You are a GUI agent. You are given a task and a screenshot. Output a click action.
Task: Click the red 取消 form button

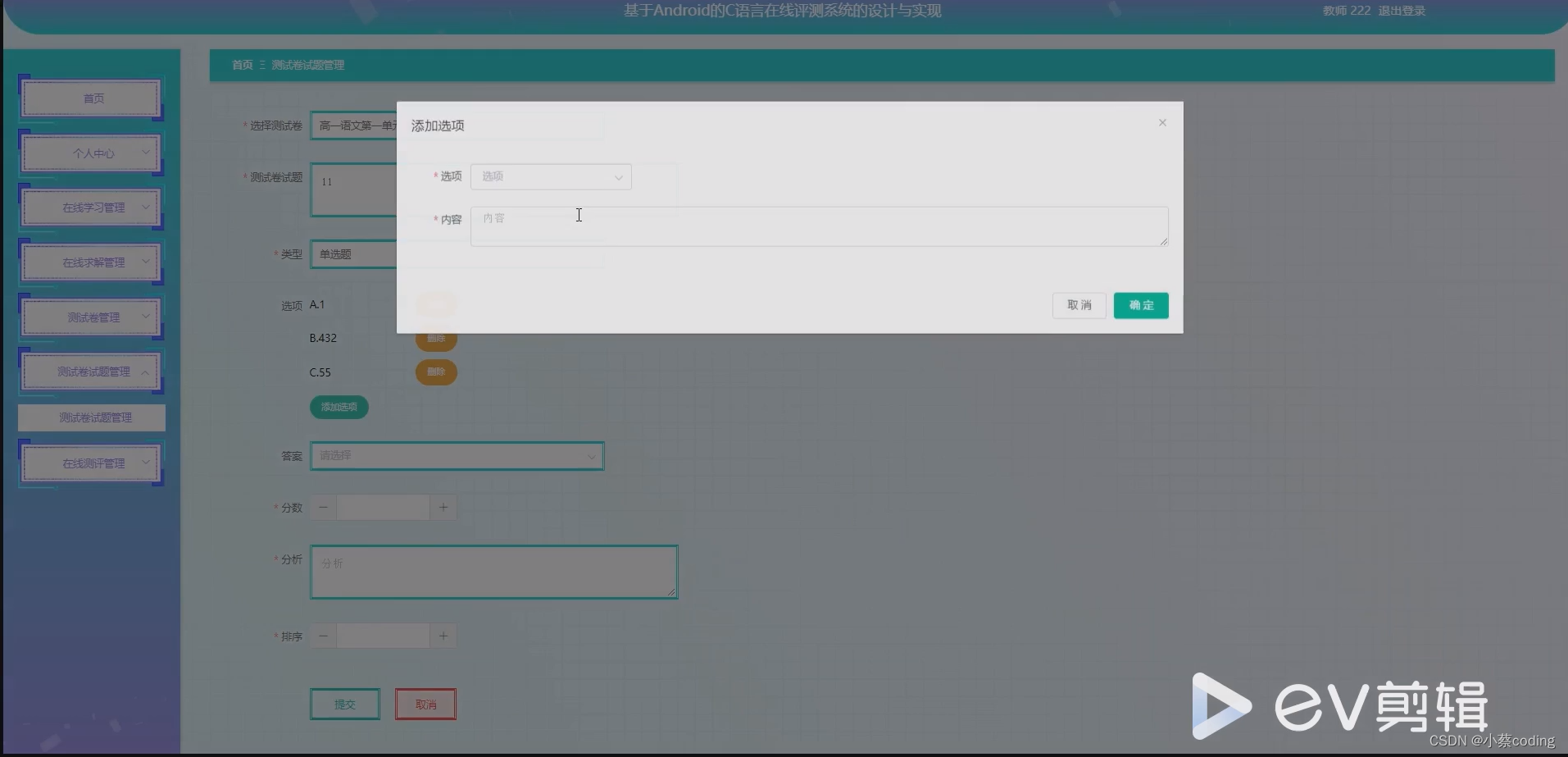(425, 705)
